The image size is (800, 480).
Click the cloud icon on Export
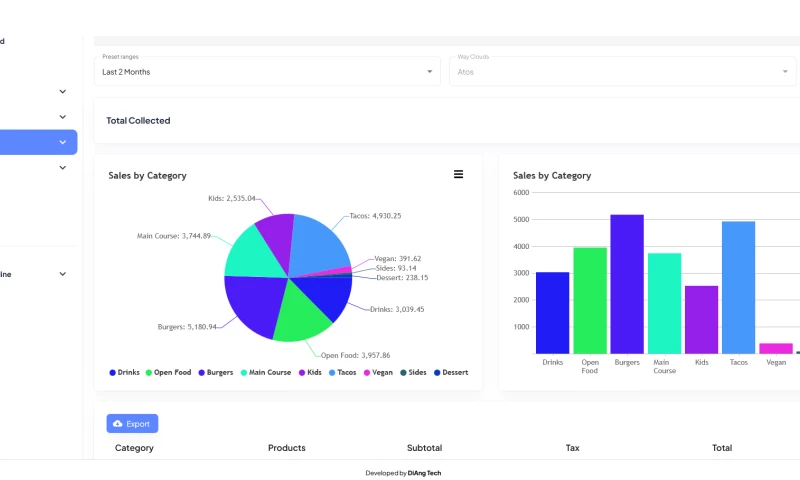(118, 424)
